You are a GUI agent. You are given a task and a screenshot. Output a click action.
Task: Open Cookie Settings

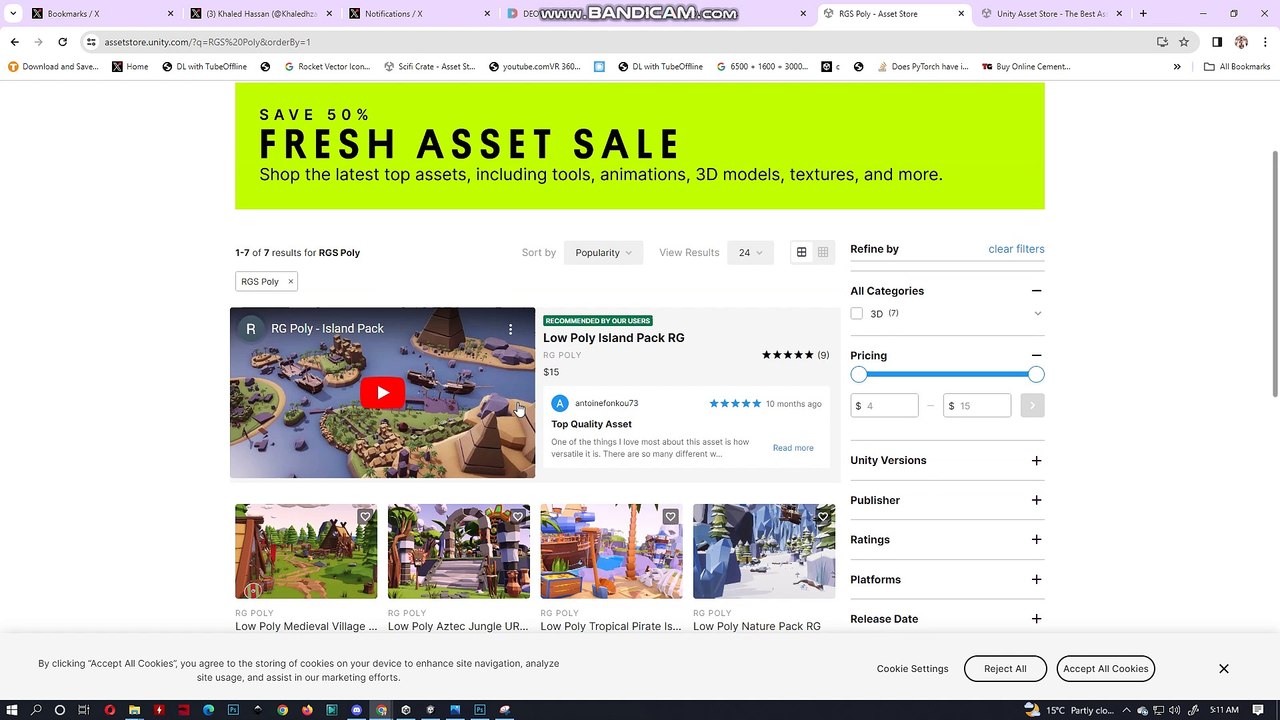point(913,669)
